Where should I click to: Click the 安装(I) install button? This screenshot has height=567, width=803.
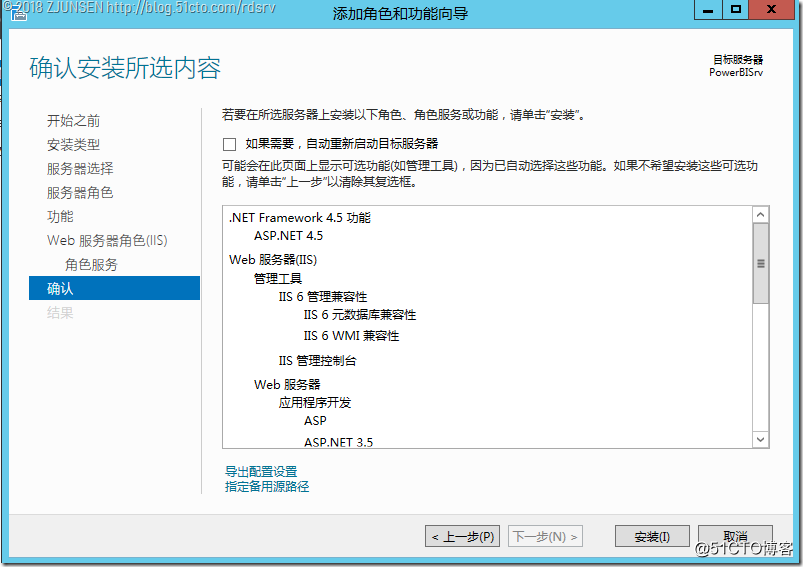click(652, 536)
